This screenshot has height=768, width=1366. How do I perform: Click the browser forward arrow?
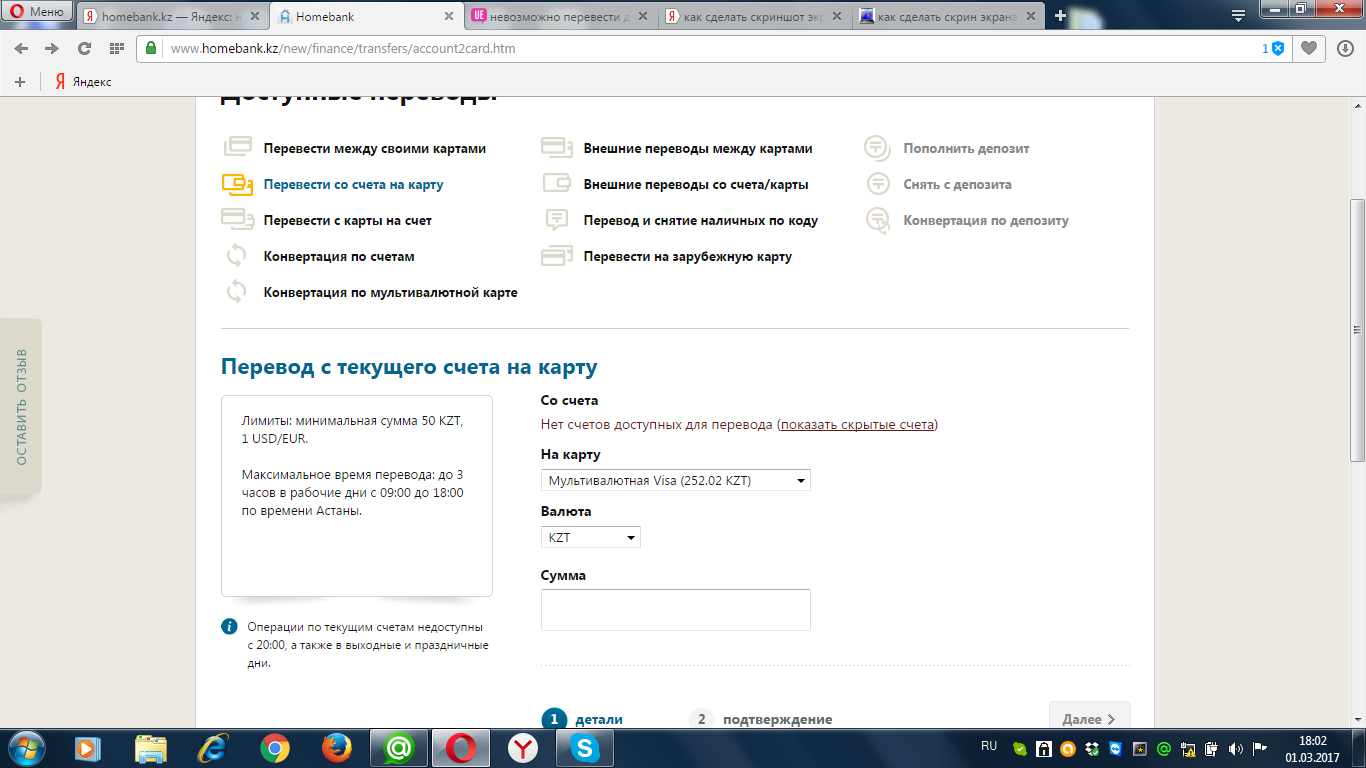tap(52, 48)
